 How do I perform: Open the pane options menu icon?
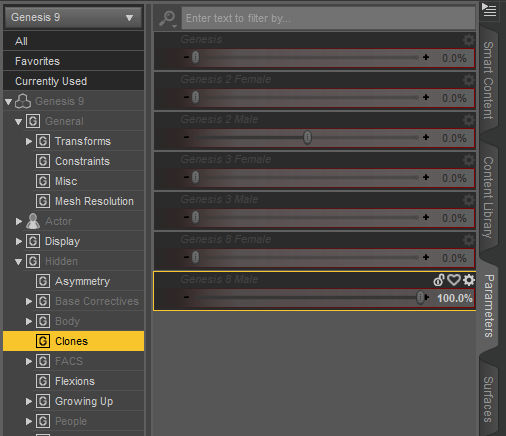coord(489,10)
